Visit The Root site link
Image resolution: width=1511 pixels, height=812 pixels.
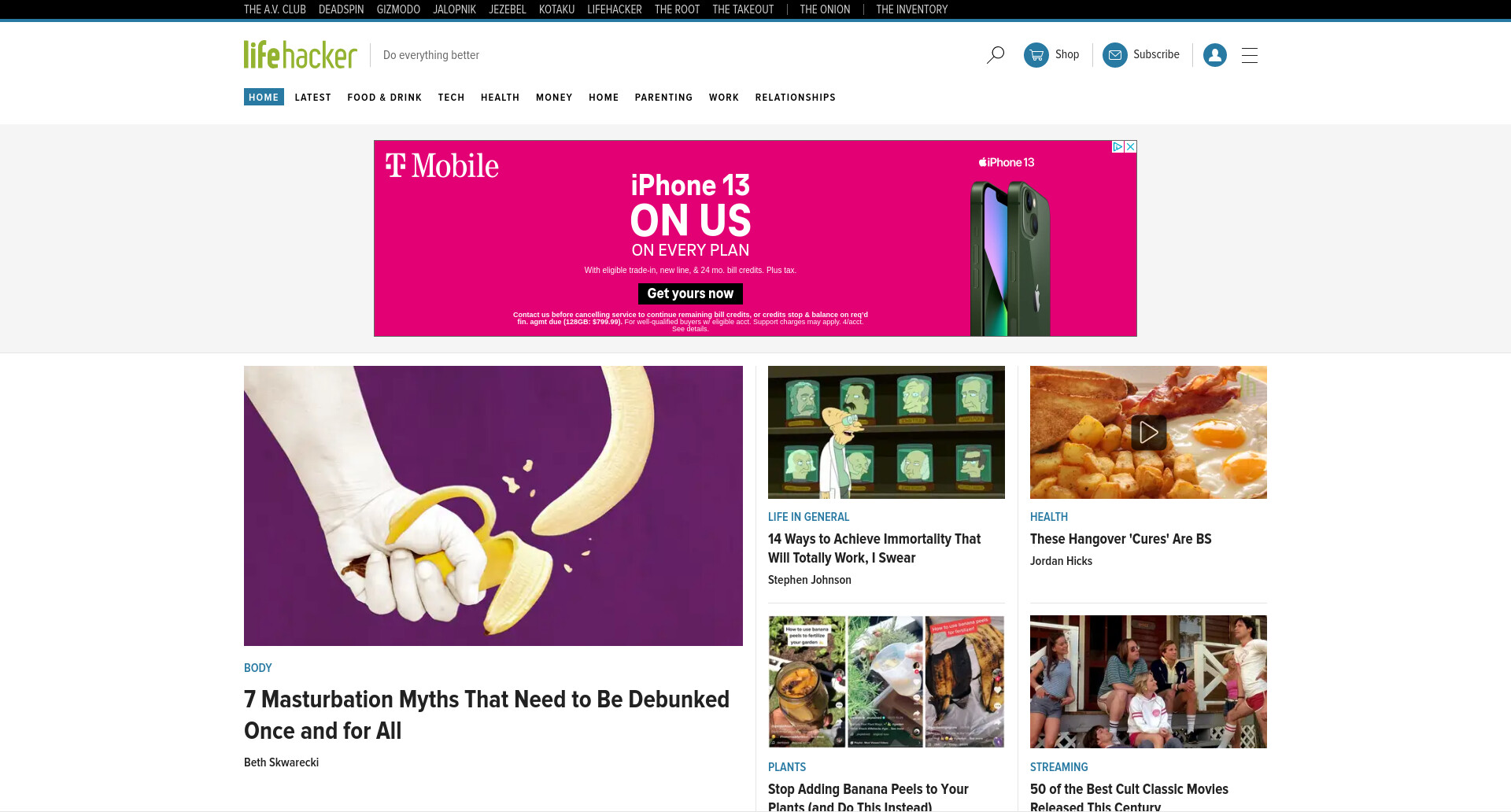[x=677, y=9]
